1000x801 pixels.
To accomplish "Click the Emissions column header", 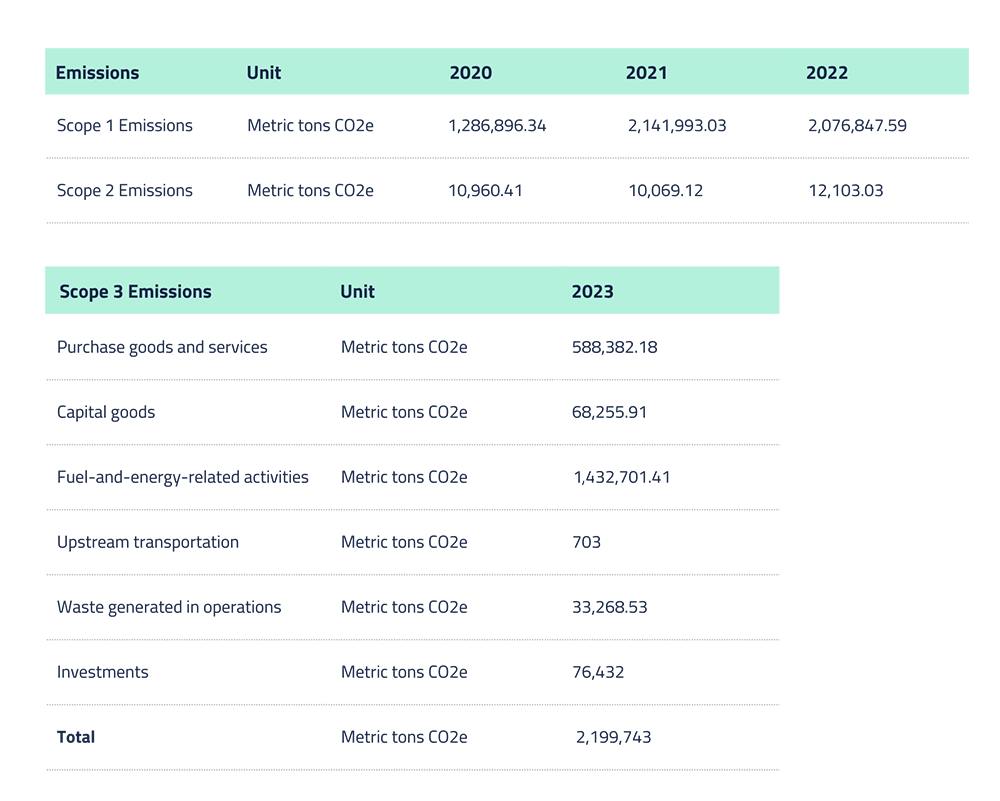I will coord(97,73).
